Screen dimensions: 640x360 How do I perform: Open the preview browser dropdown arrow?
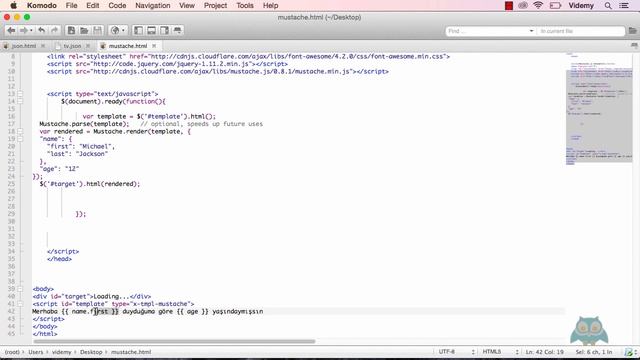[x=123, y=31]
